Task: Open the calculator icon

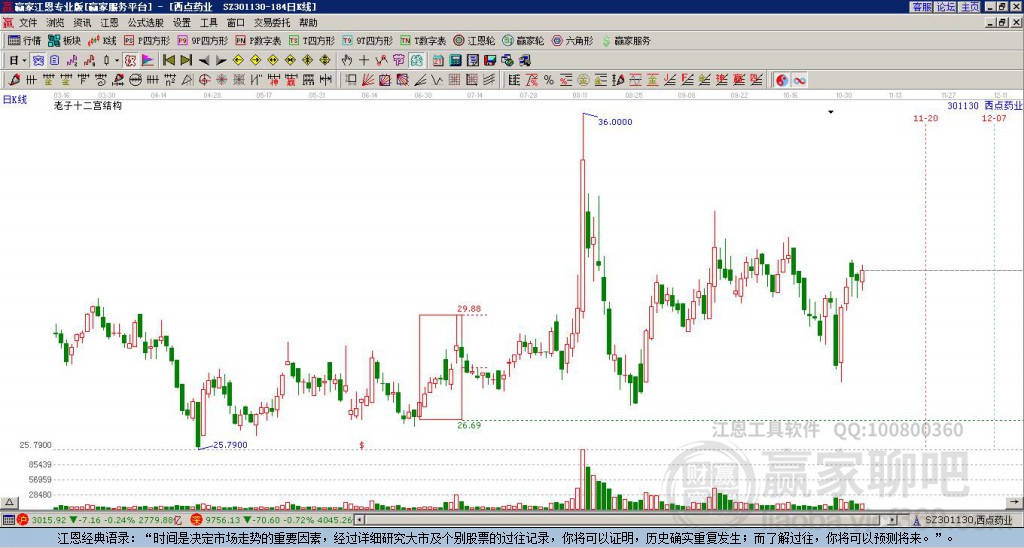Action: 456,60
